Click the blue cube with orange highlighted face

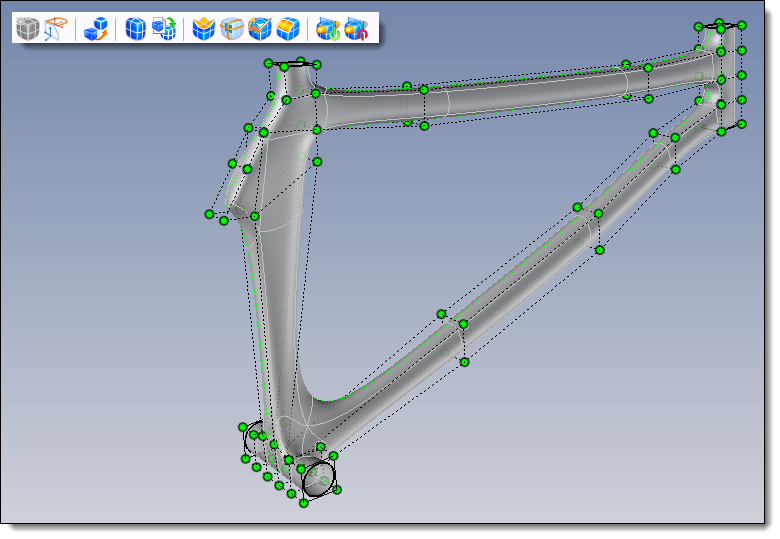coord(289,28)
